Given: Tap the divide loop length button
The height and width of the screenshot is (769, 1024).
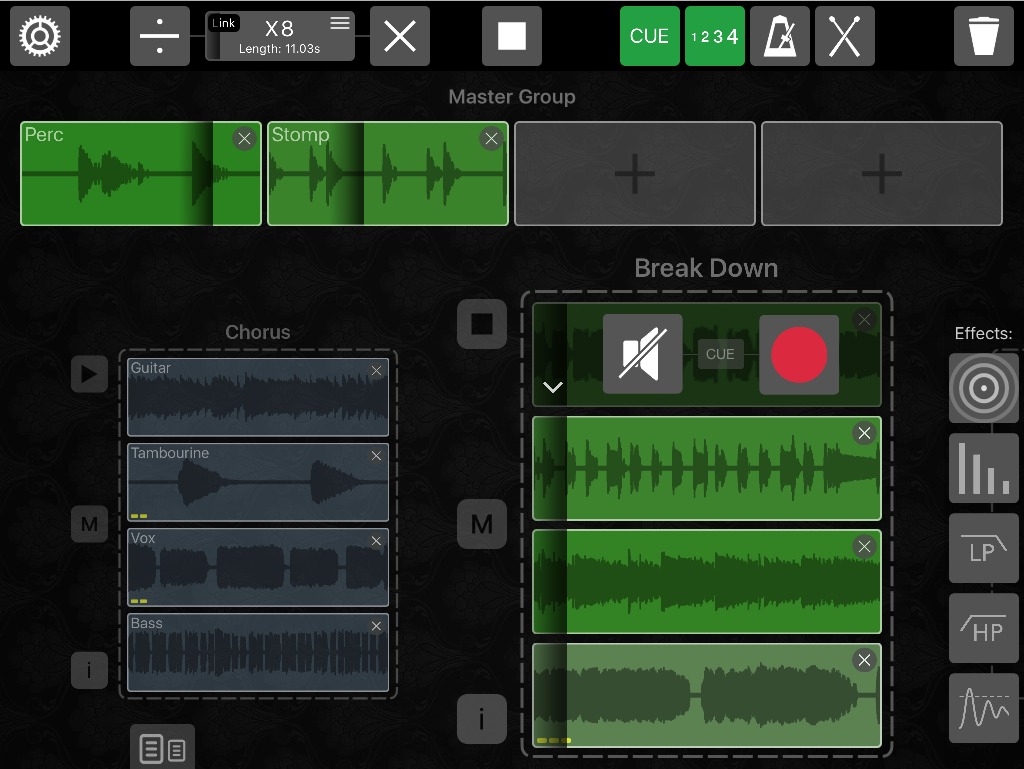Looking at the screenshot, I should click(159, 36).
